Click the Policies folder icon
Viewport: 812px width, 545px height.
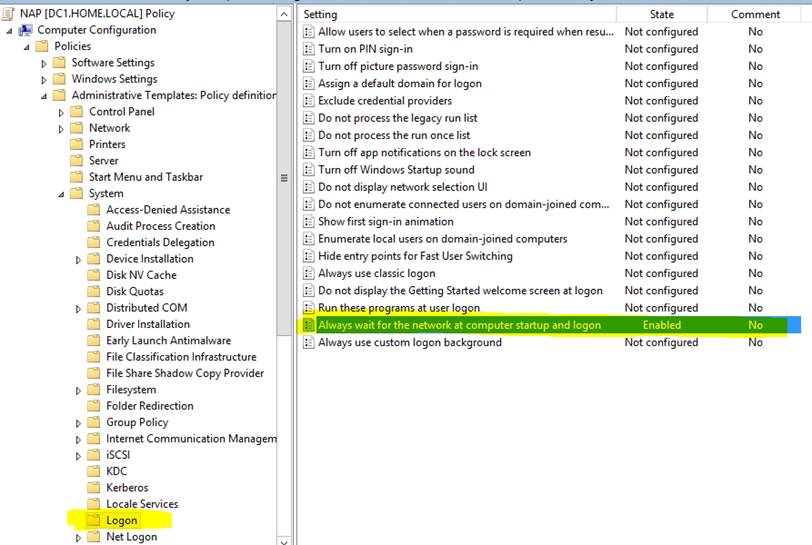click(42, 47)
